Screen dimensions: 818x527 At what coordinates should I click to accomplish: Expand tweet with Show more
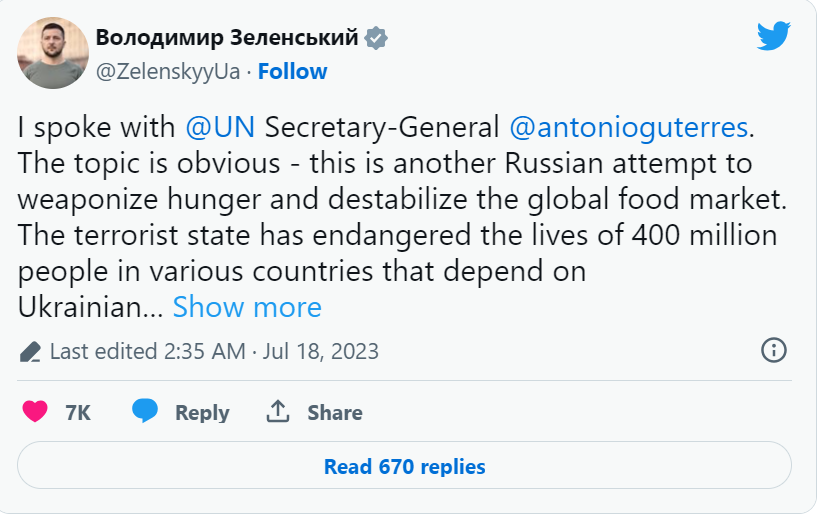tap(247, 306)
